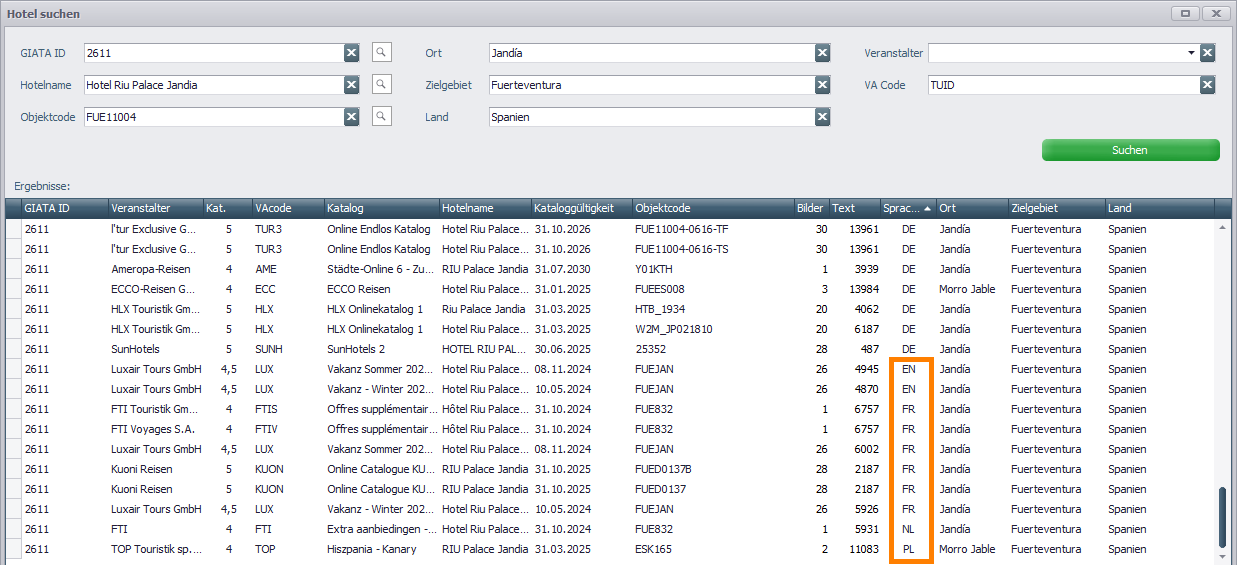The width and height of the screenshot is (1237, 565).
Task: Sort by GIATA ID column header
Action: tap(64, 208)
